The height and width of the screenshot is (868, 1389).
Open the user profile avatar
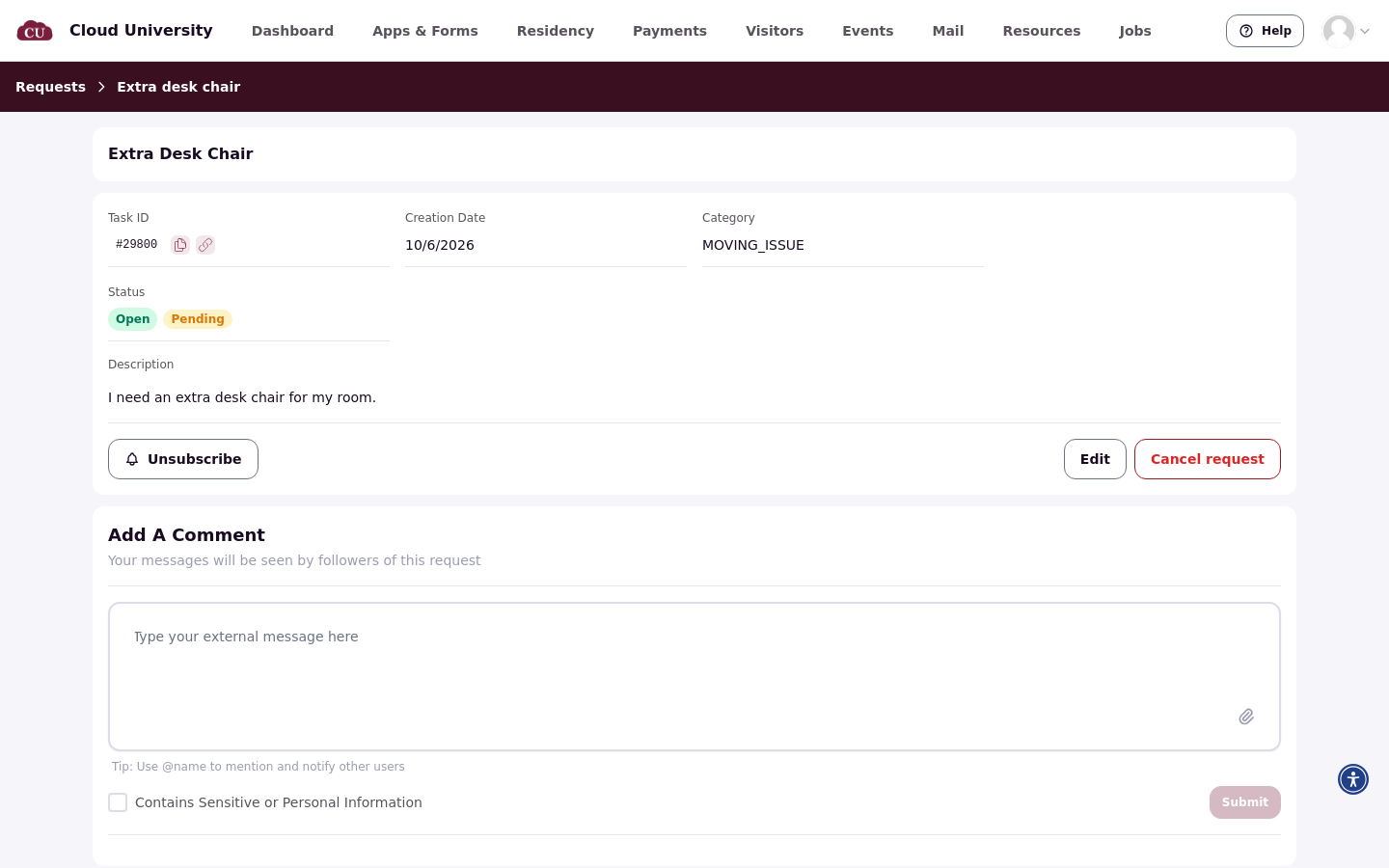point(1339,31)
